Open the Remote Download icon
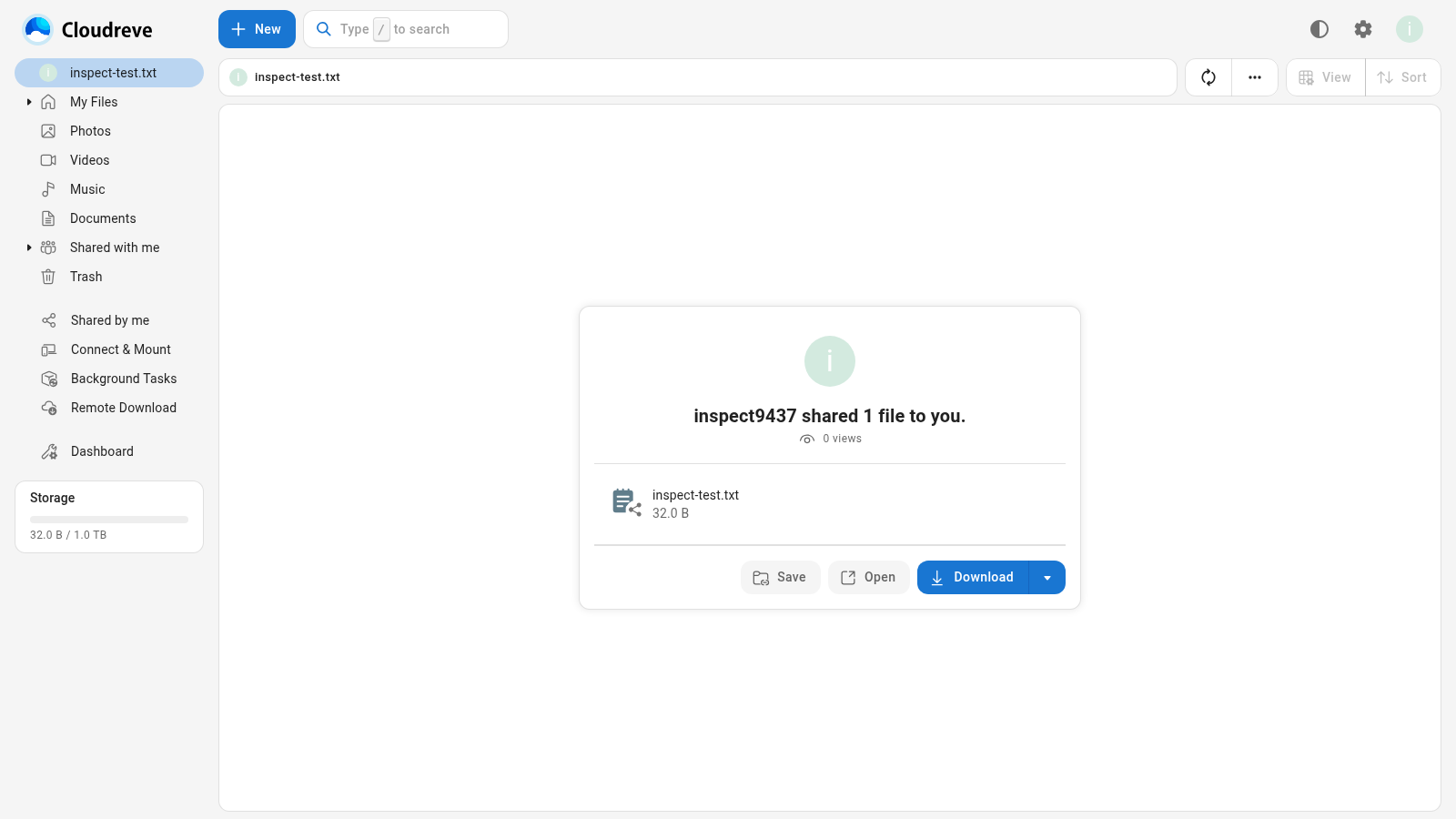 [x=49, y=408]
